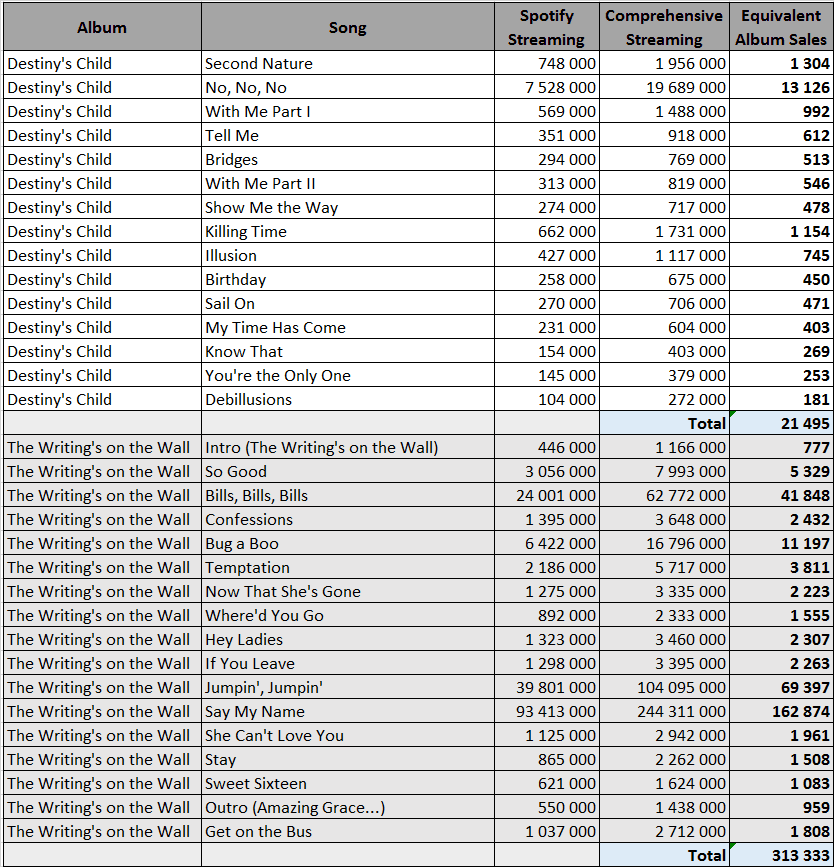Click the Birthday song cell
This screenshot has width=834, height=867.
pyautogui.click(x=348, y=279)
